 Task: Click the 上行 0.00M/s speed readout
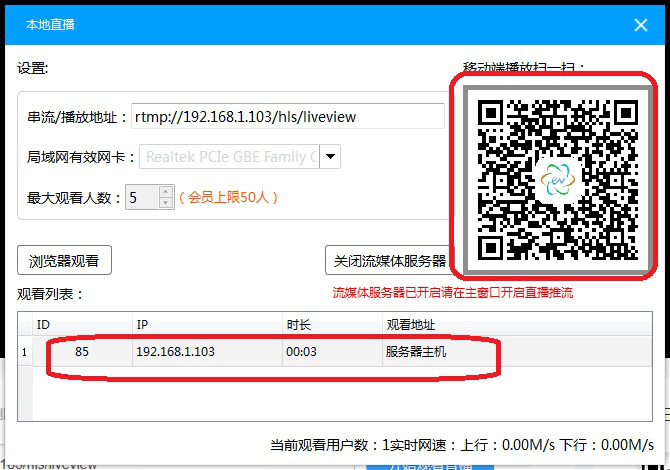click(508, 445)
